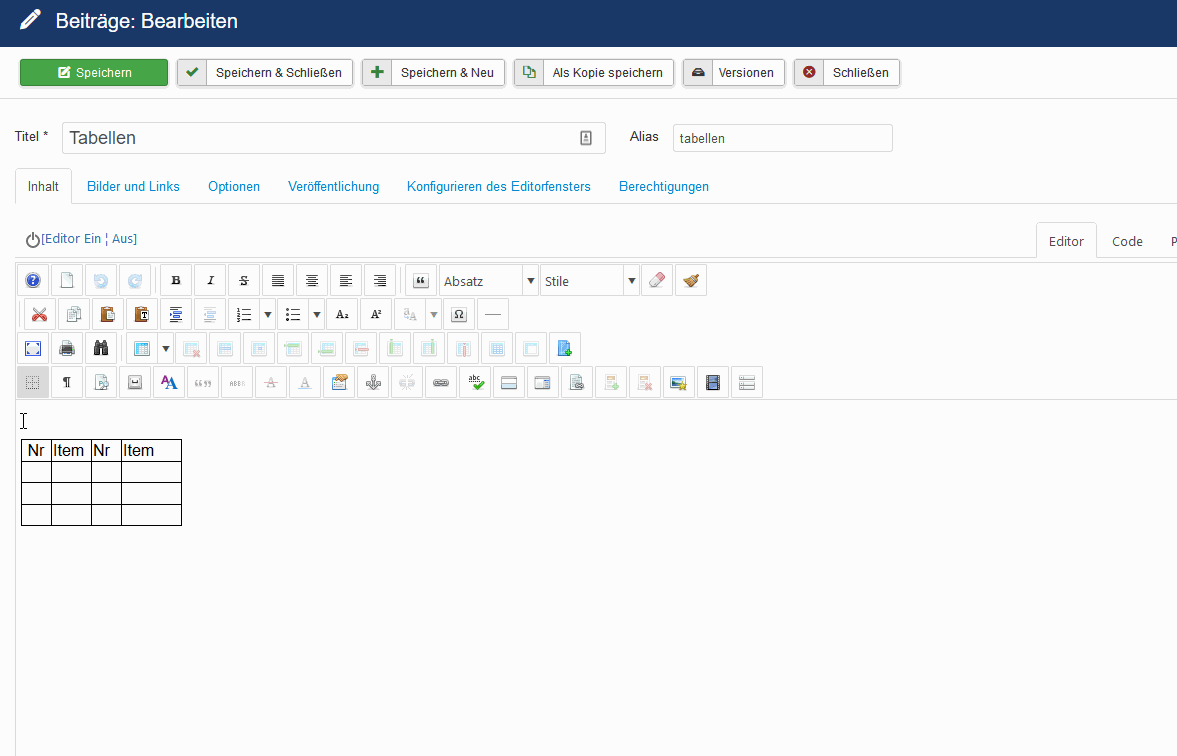Click the new document icon

[x=67, y=281]
